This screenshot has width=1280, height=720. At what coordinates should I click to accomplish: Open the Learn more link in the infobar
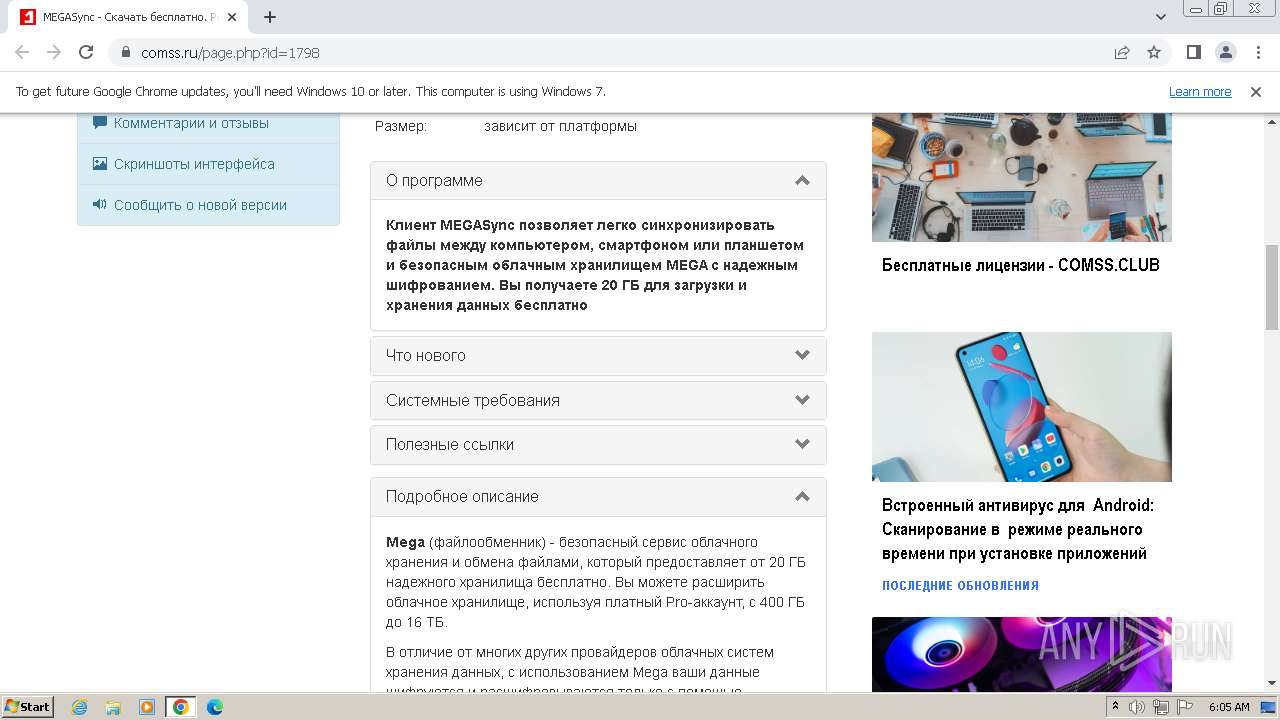click(1200, 92)
